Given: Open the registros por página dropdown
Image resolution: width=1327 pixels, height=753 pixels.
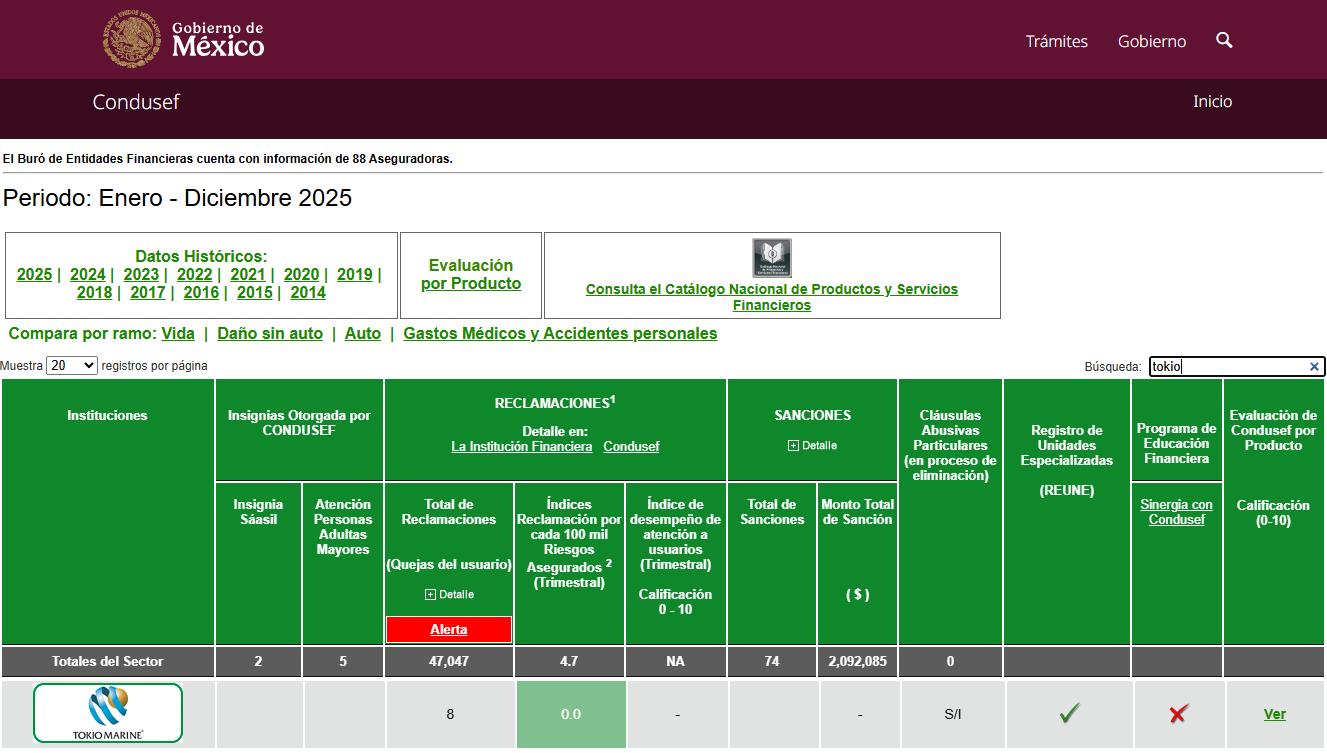Looking at the screenshot, I should 72,366.
